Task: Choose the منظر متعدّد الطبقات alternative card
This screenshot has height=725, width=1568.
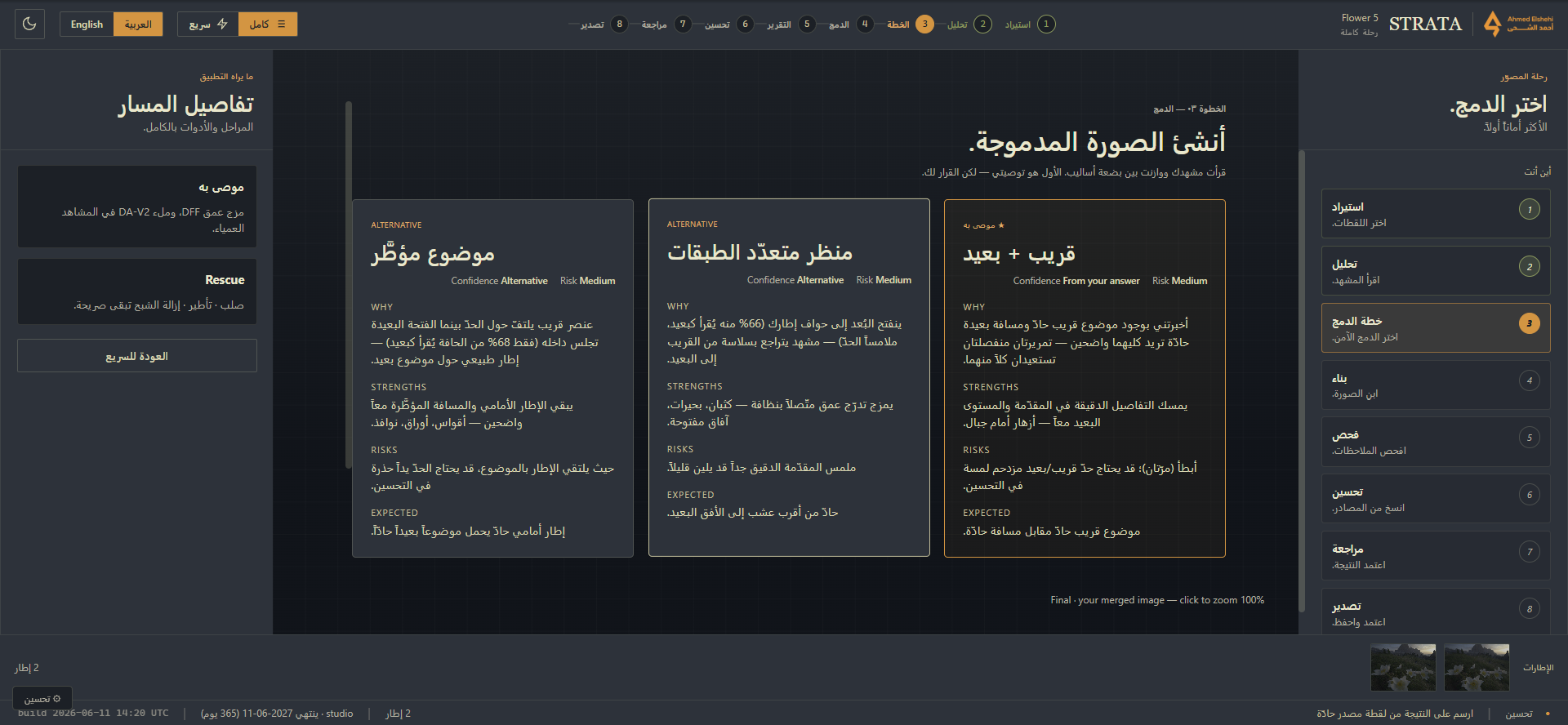Action: (789, 378)
